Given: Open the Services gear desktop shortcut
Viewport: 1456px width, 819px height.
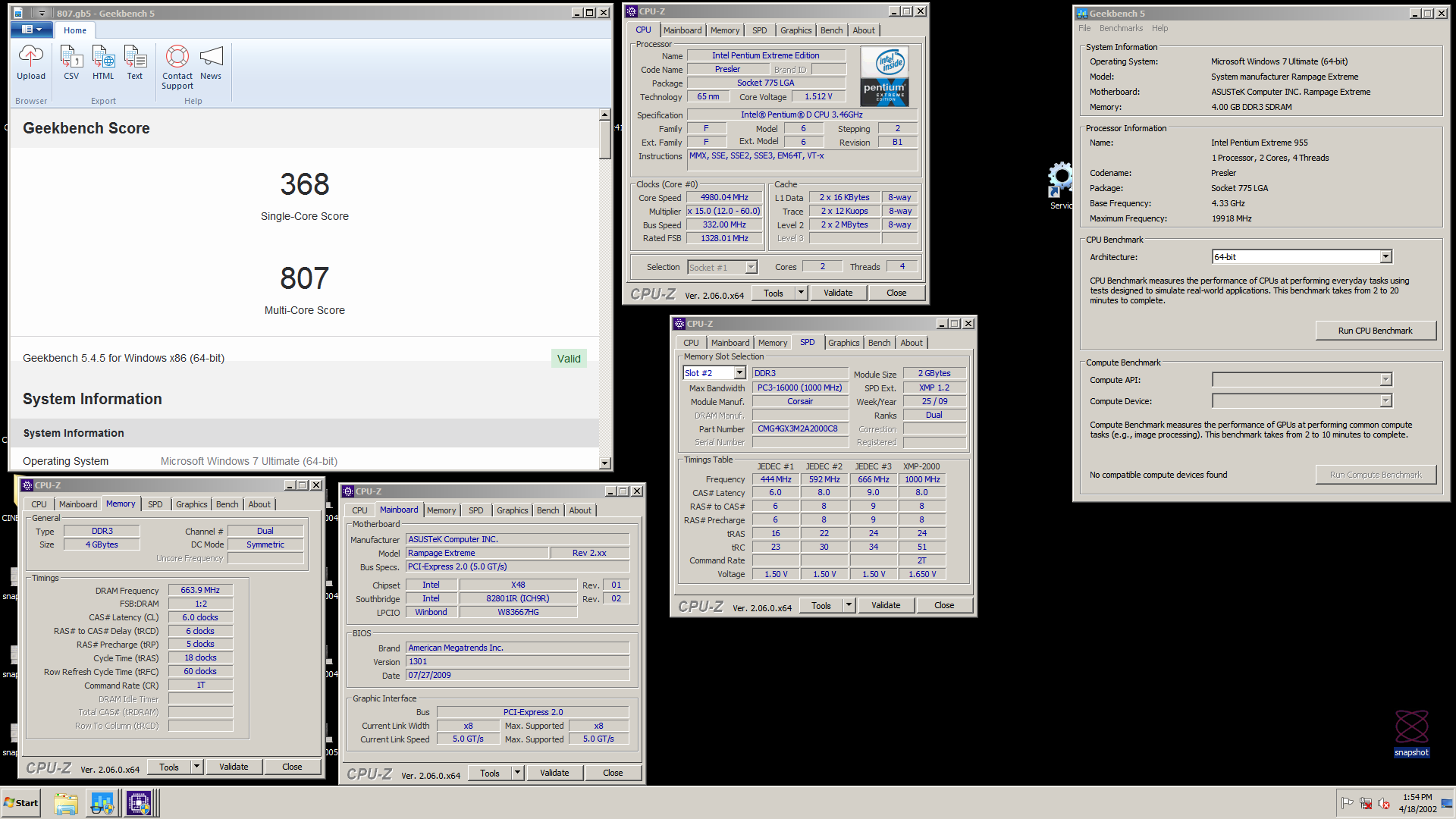Looking at the screenshot, I should [1060, 186].
